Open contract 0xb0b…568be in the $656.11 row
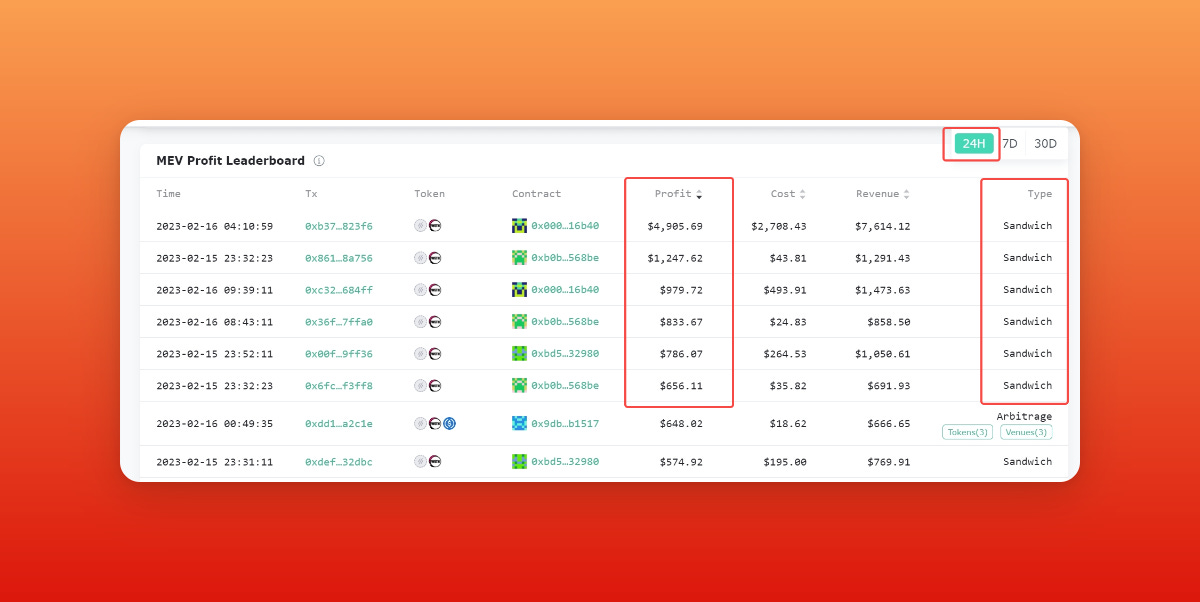The width and height of the screenshot is (1200, 602). click(565, 386)
